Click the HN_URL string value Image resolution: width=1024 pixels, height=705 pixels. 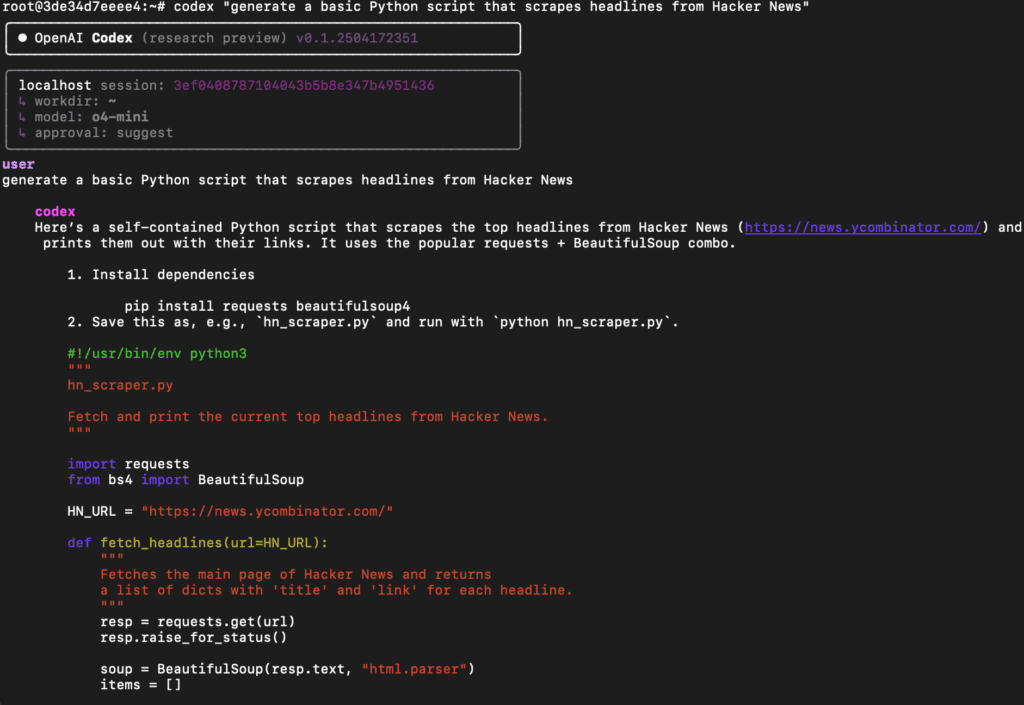267,511
